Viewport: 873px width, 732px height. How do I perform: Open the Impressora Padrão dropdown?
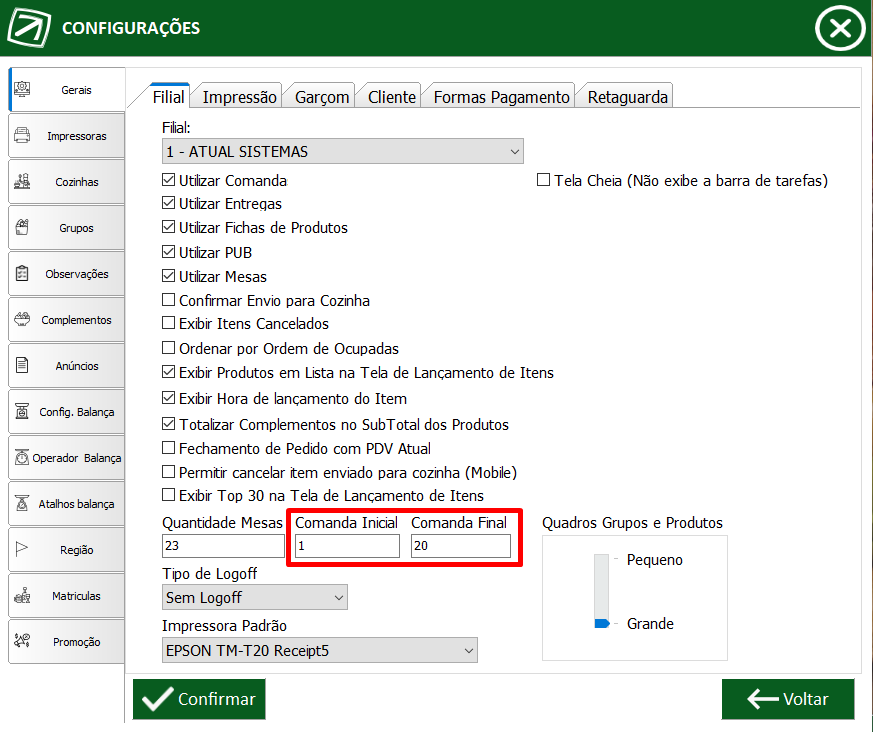320,650
